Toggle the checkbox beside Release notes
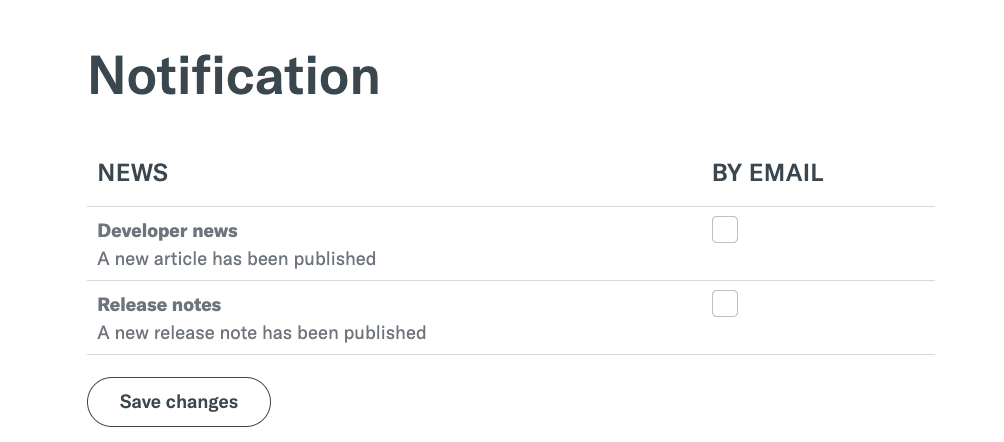 [x=725, y=304]
